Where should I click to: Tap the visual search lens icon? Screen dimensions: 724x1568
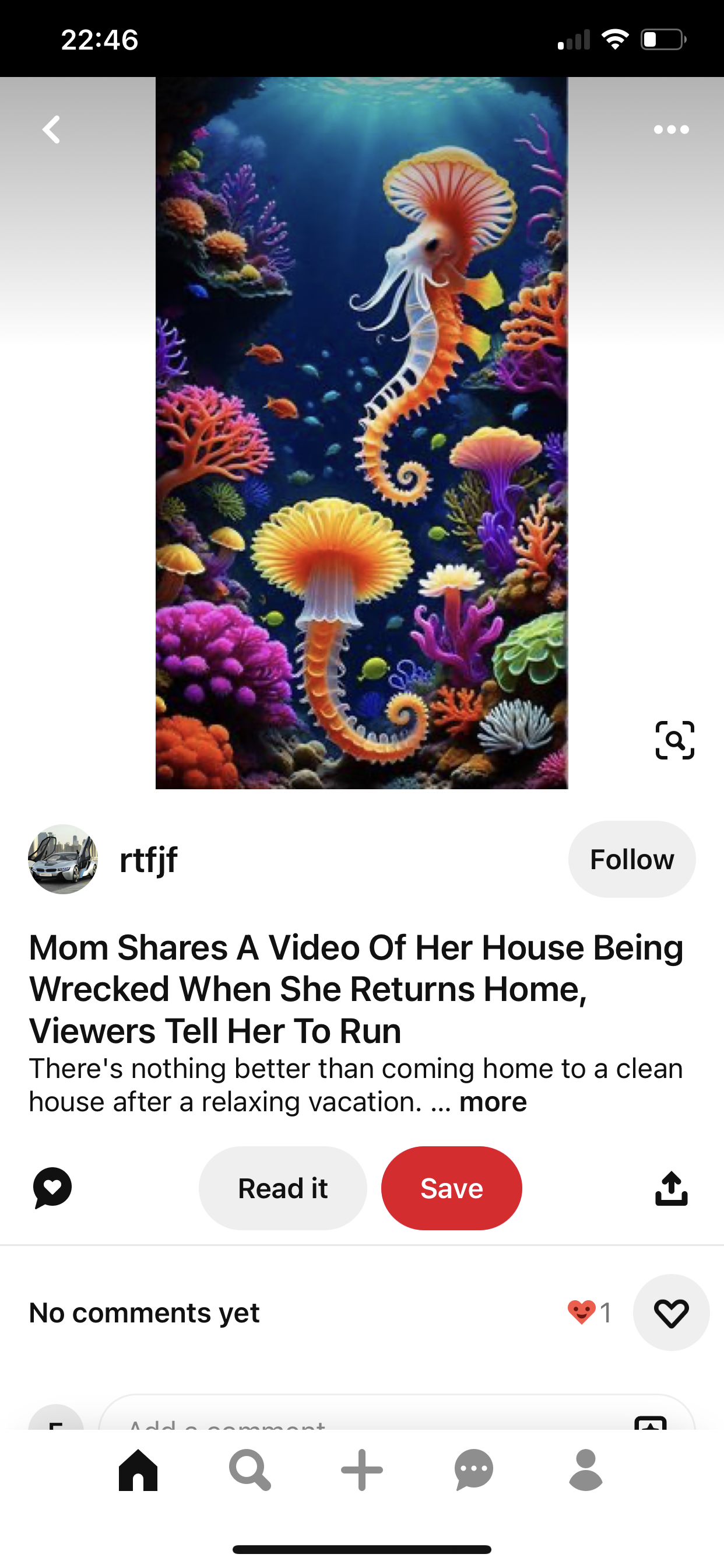(674, 740)
